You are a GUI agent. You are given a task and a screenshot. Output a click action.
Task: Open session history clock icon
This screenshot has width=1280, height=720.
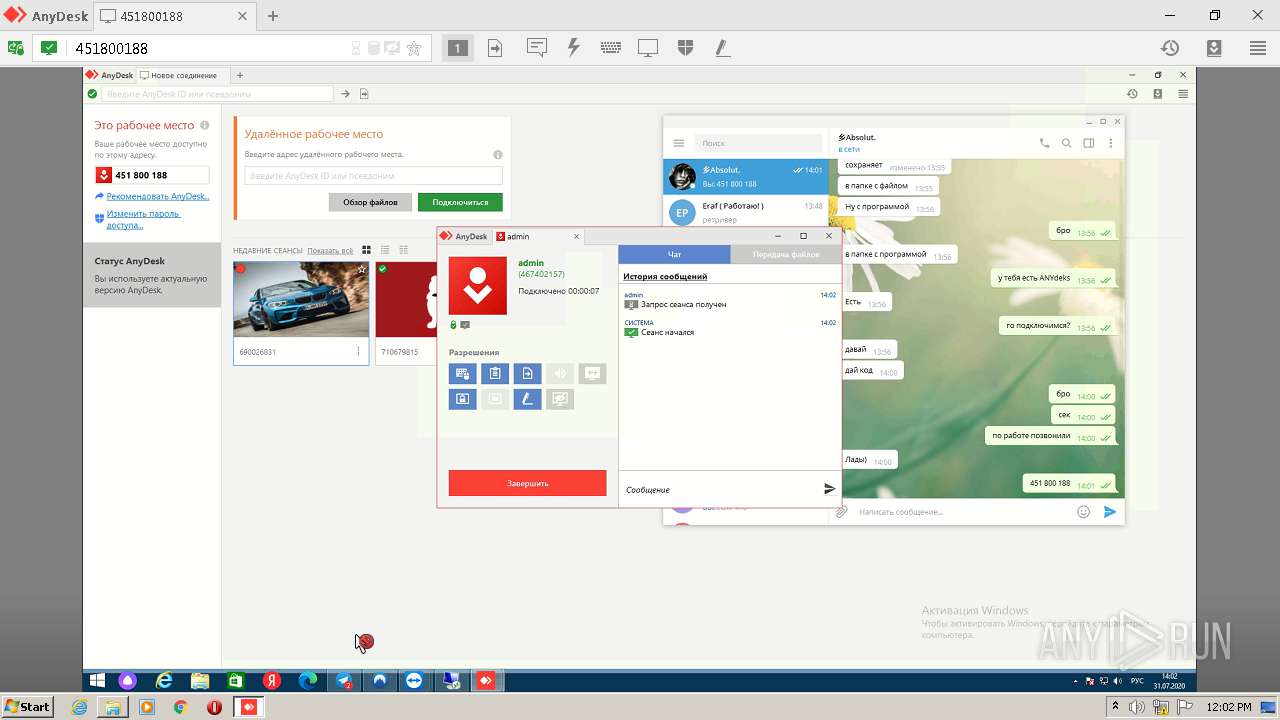tap(1170, 47)
